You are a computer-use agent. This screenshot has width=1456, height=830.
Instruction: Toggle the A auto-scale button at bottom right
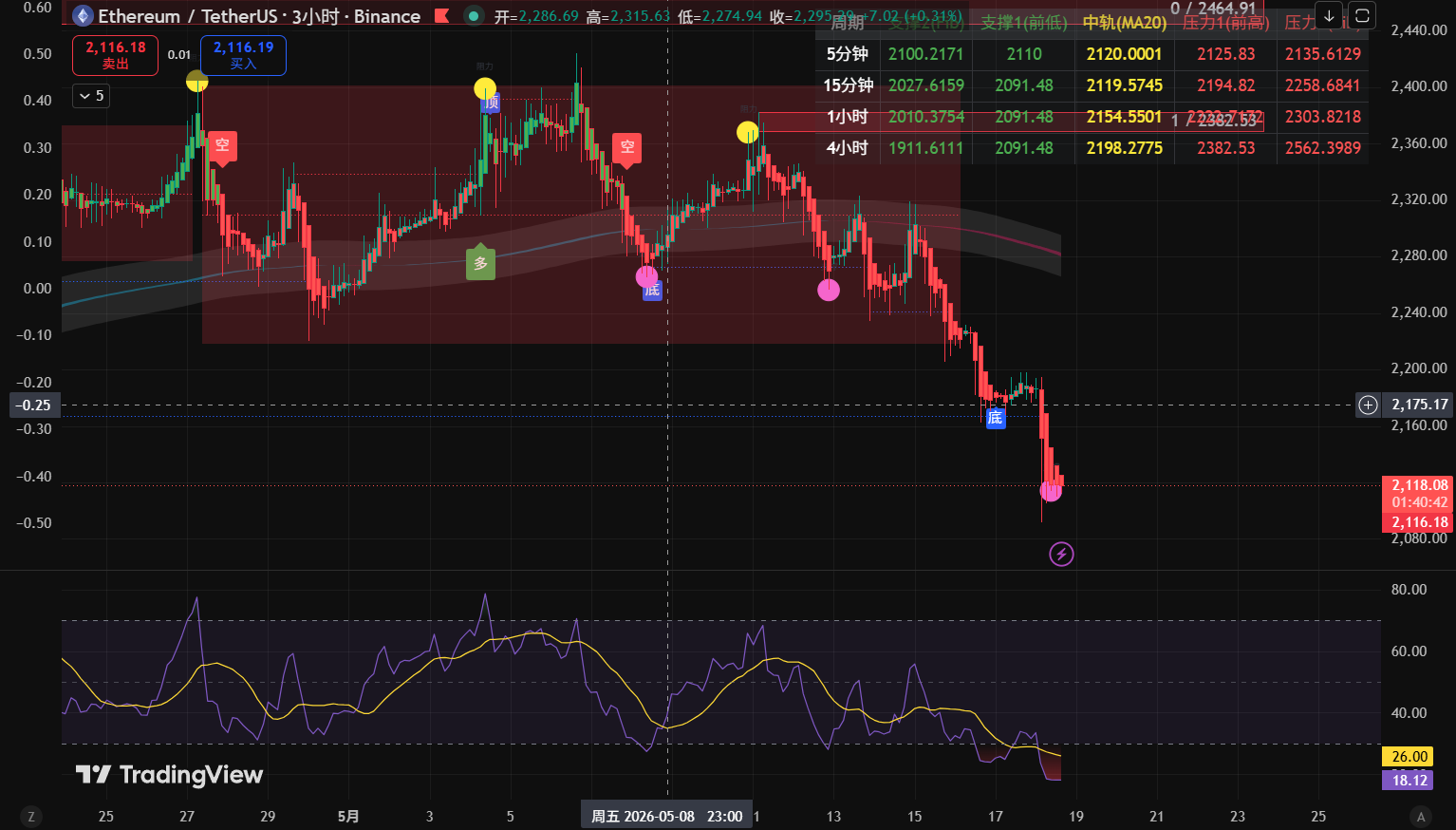pos(1421,816)
